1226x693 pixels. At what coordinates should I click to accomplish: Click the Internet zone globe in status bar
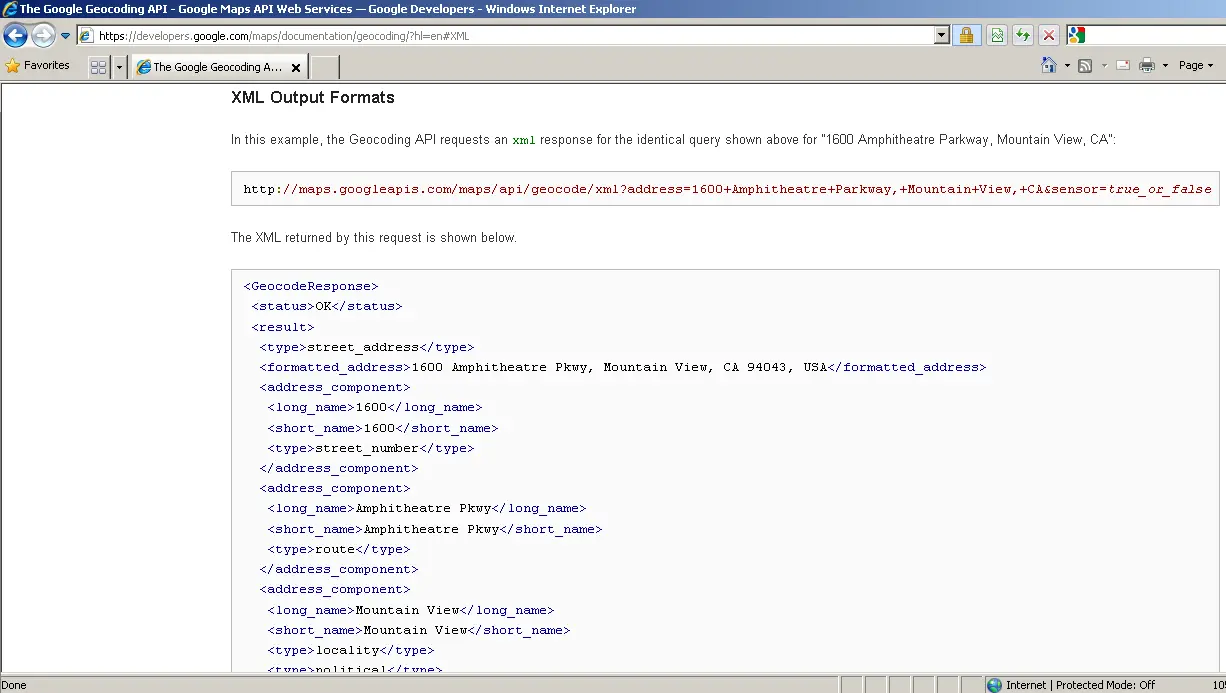994,685
